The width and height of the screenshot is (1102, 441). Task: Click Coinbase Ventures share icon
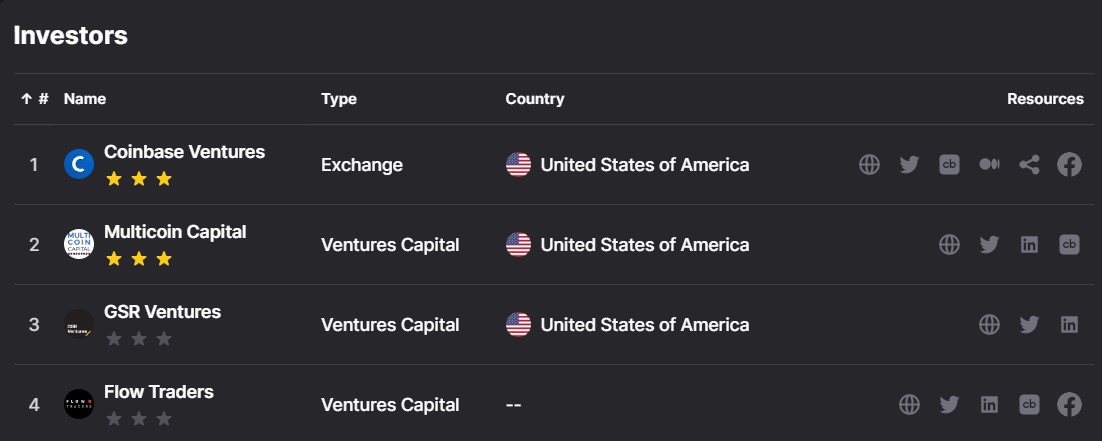point(1029,165)
